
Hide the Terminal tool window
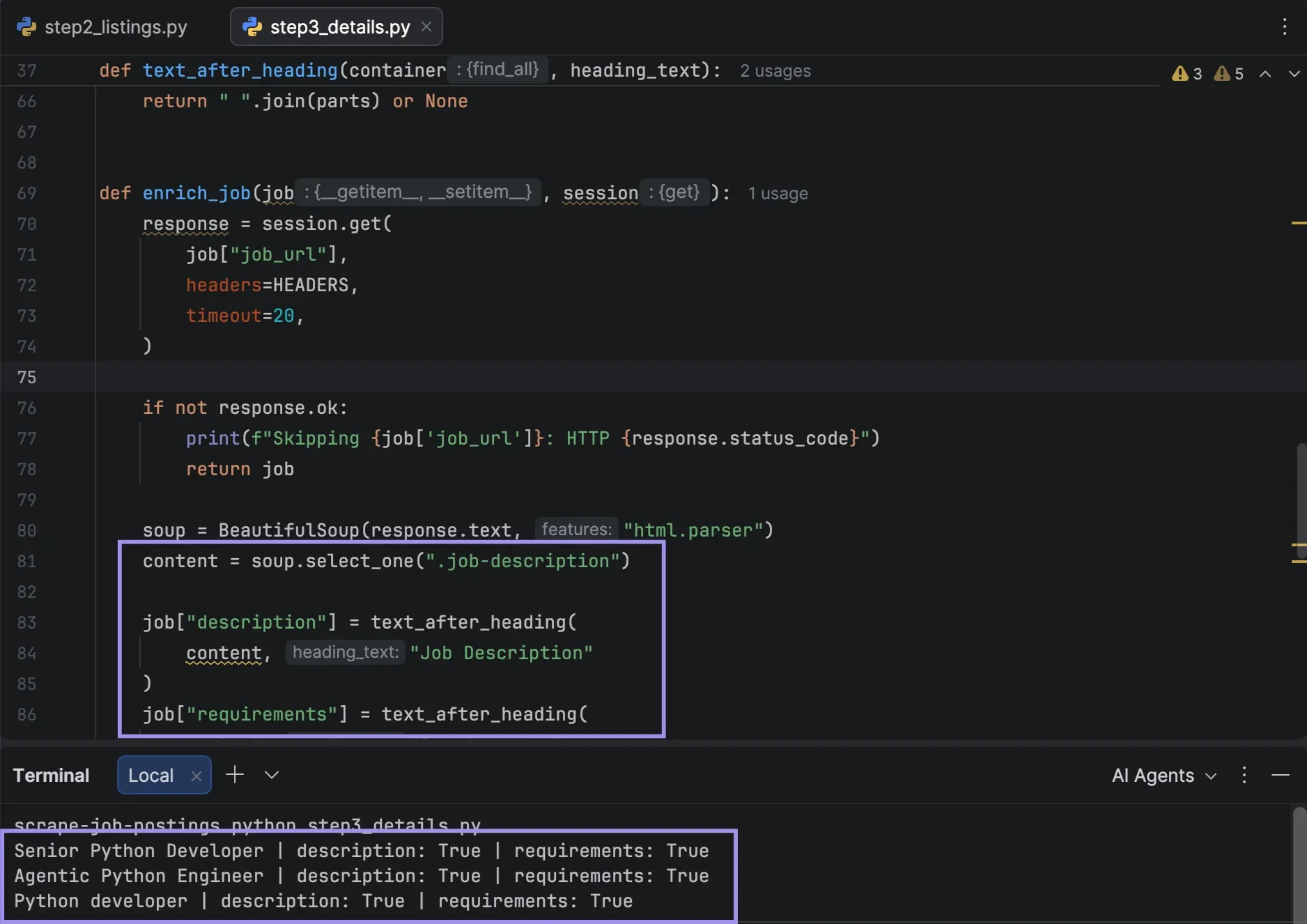coord(1281,775)
